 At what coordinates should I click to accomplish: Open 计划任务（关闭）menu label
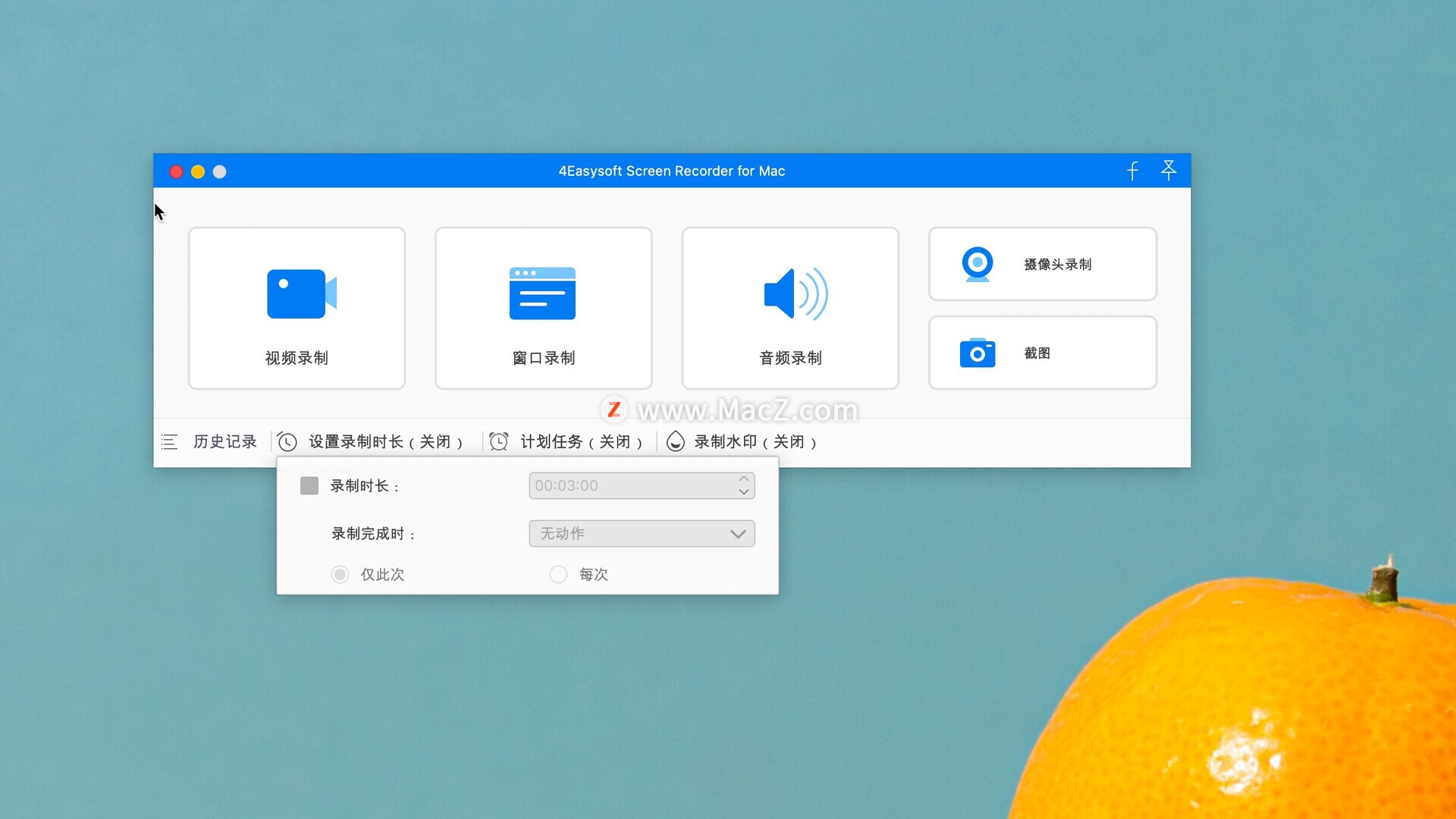click(581, 441)
